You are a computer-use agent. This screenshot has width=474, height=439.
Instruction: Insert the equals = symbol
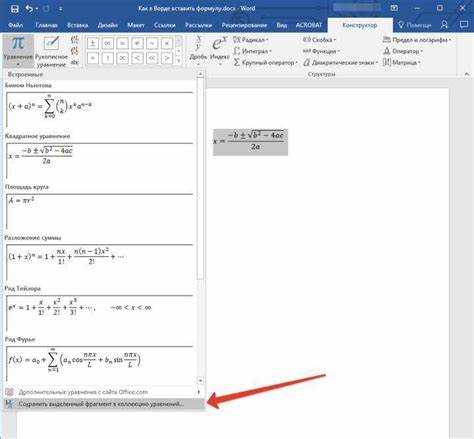122,43
